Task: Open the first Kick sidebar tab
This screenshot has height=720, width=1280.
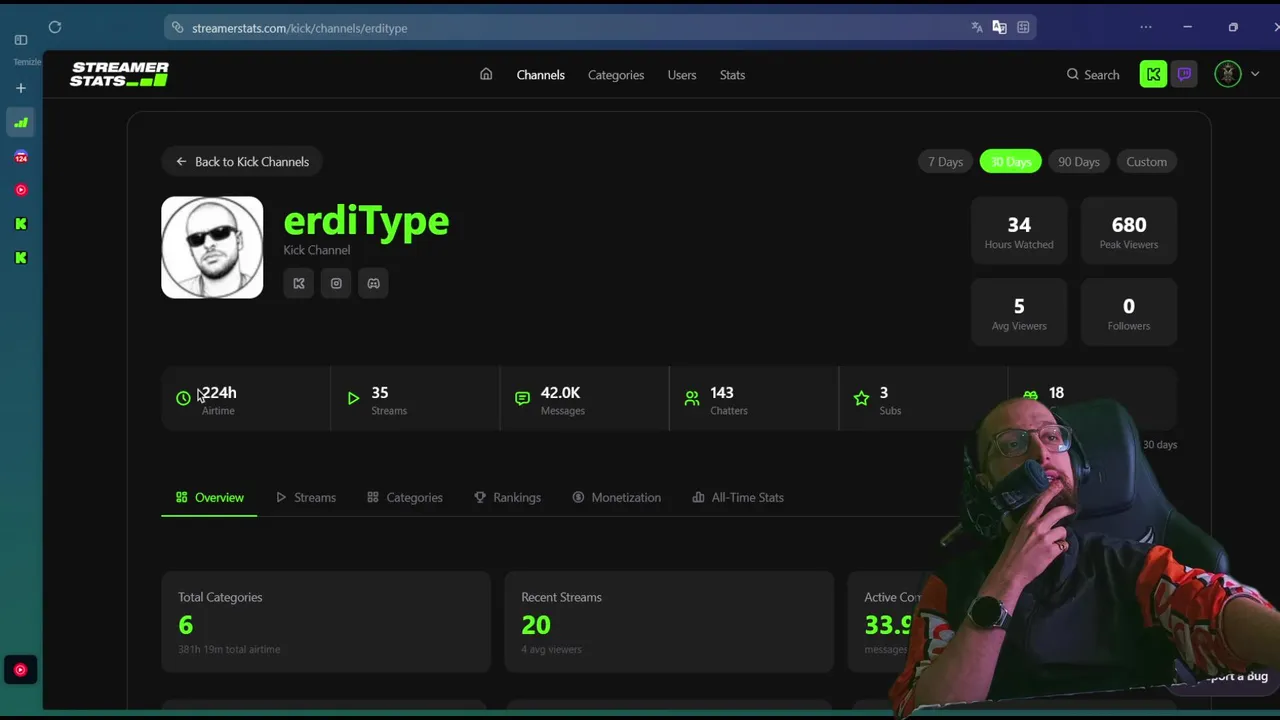Action: [x=21, y=224]
